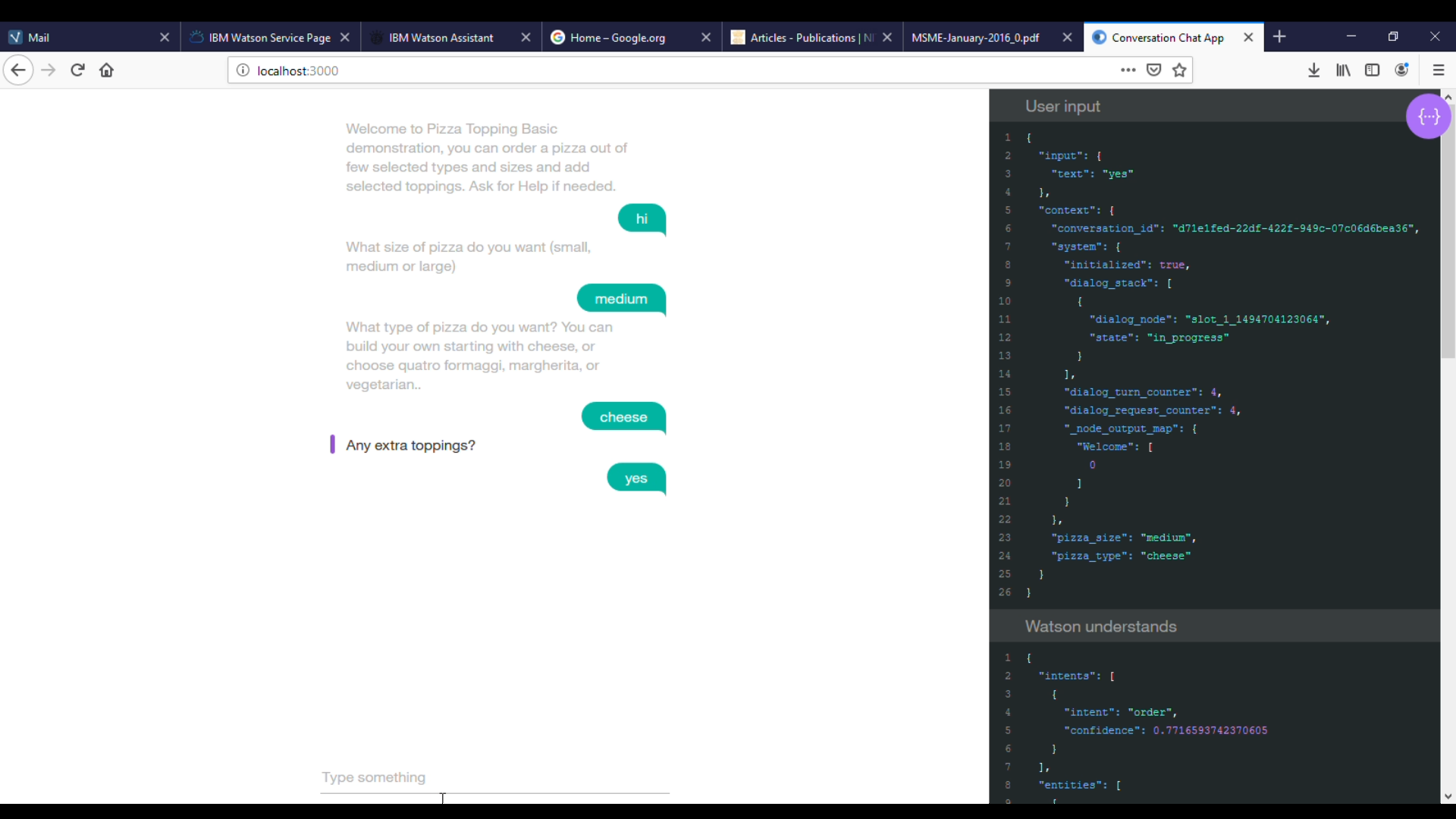Close the MSME-January-2016_0.pdf tab
Image resolution: width=1456 pixels, height=819 pixels.
click(1067, 38)
